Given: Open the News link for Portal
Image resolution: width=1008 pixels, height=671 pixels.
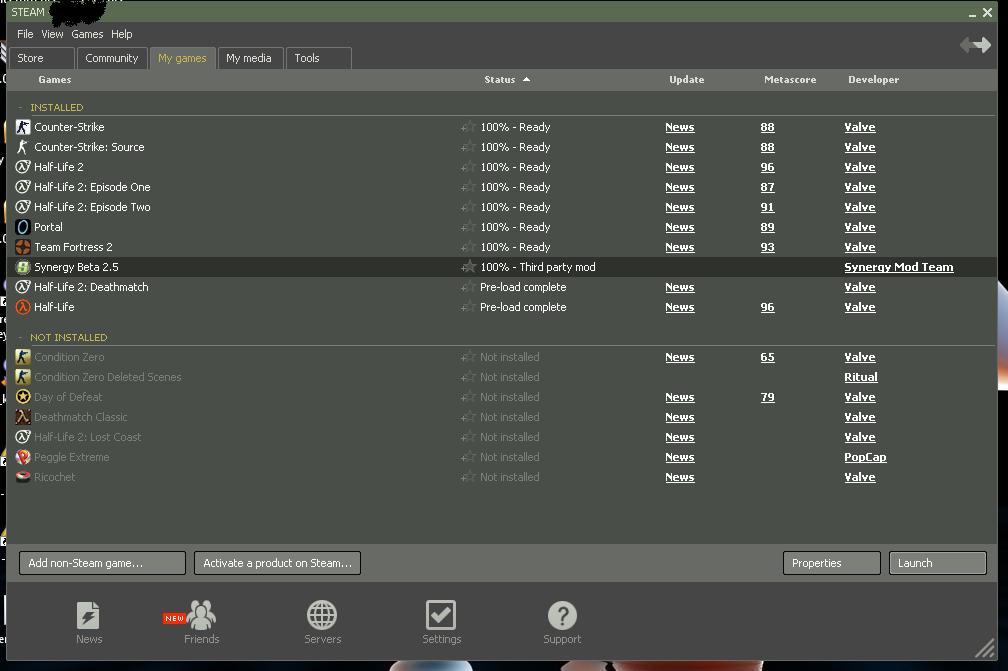Looking at the screenshot, I should point(680,227).
